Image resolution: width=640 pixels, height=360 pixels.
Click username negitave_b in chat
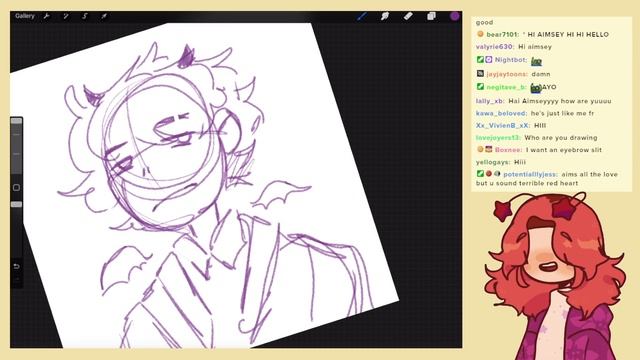(x=506, y=87)
